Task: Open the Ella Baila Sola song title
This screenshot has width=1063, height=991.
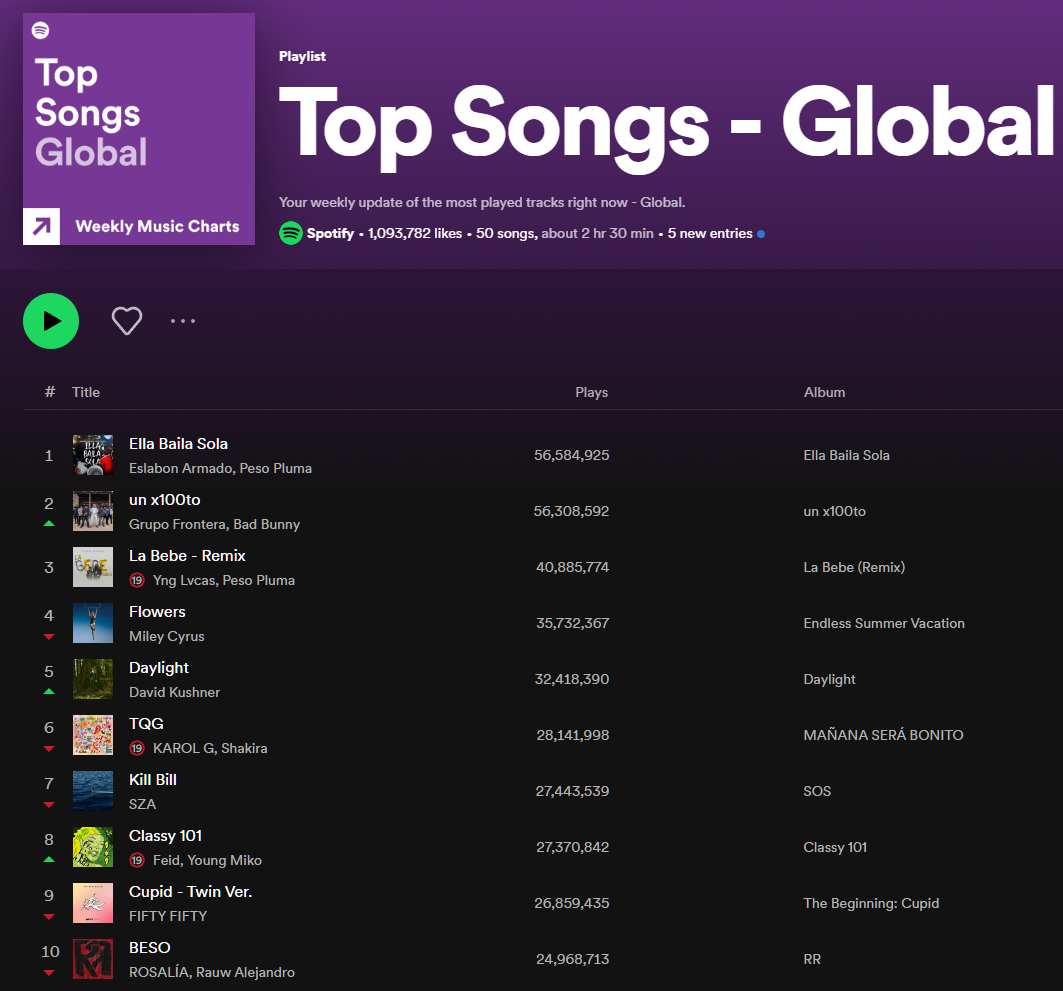Action: 178,444
